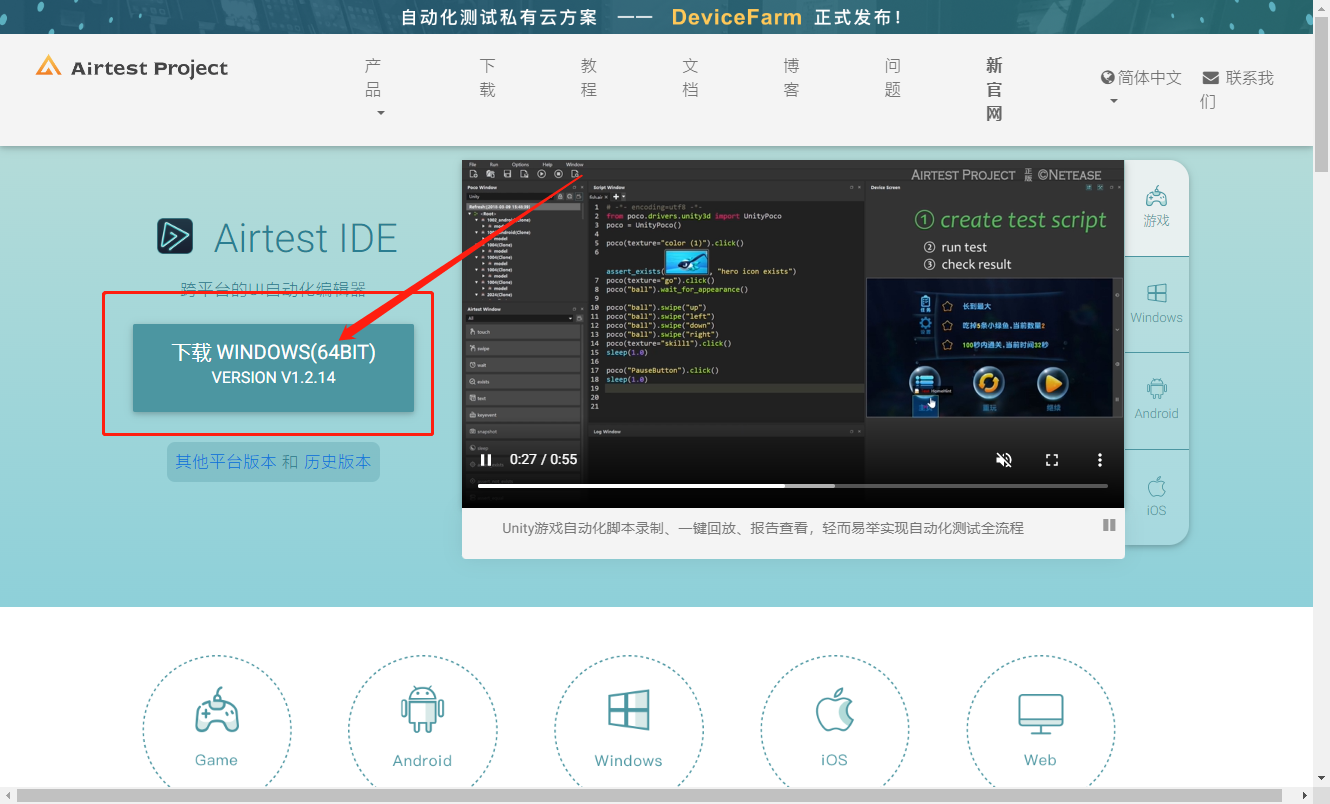Download Windows 64bit version V1.2.14
The image size is (1330, 804).
(x=273, y=367)
